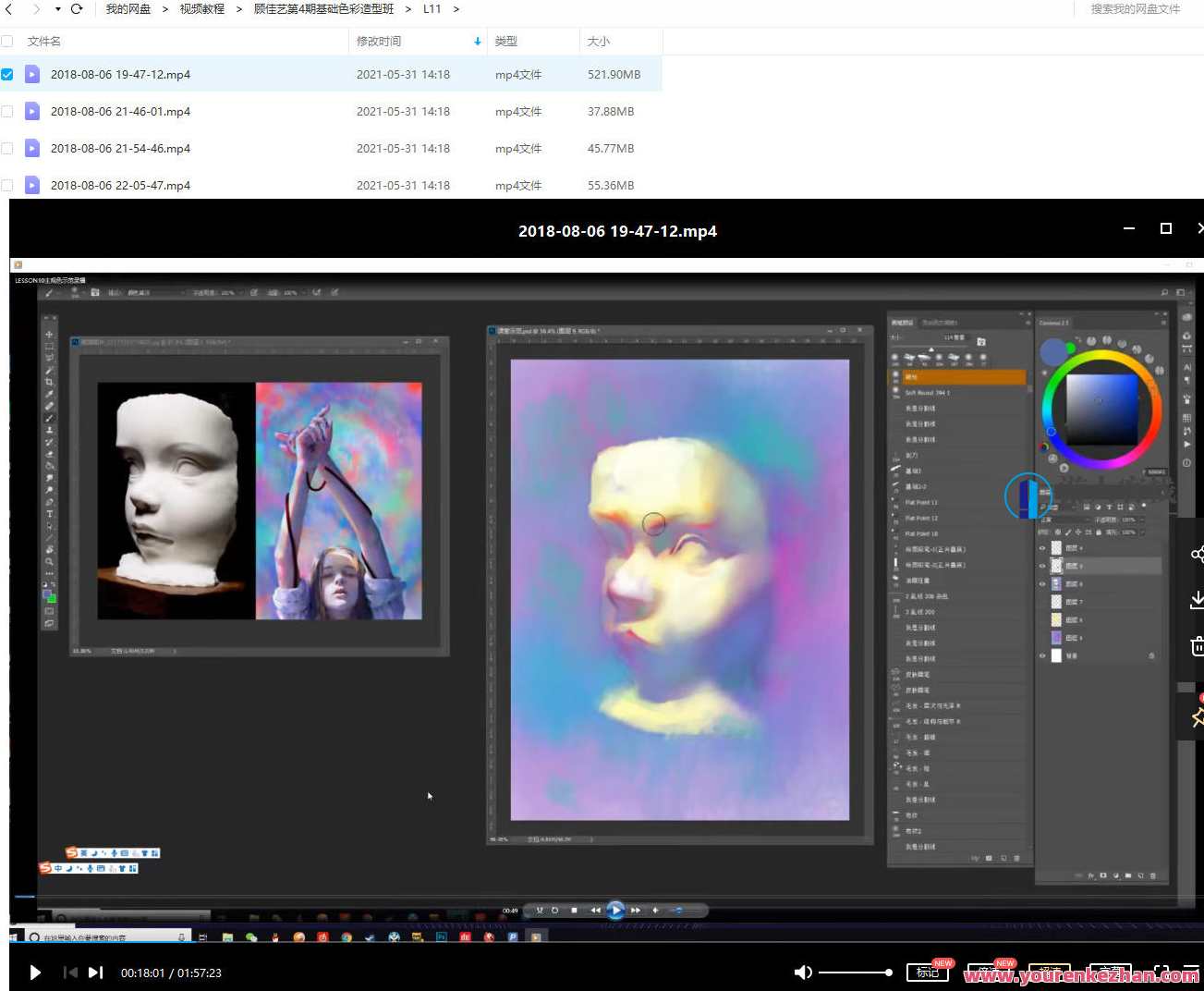Uncheck the 2018-08-06 19-47-12.mp4 checkbox
Viewport: 1204px width, 991px height.
coord(7,75)
